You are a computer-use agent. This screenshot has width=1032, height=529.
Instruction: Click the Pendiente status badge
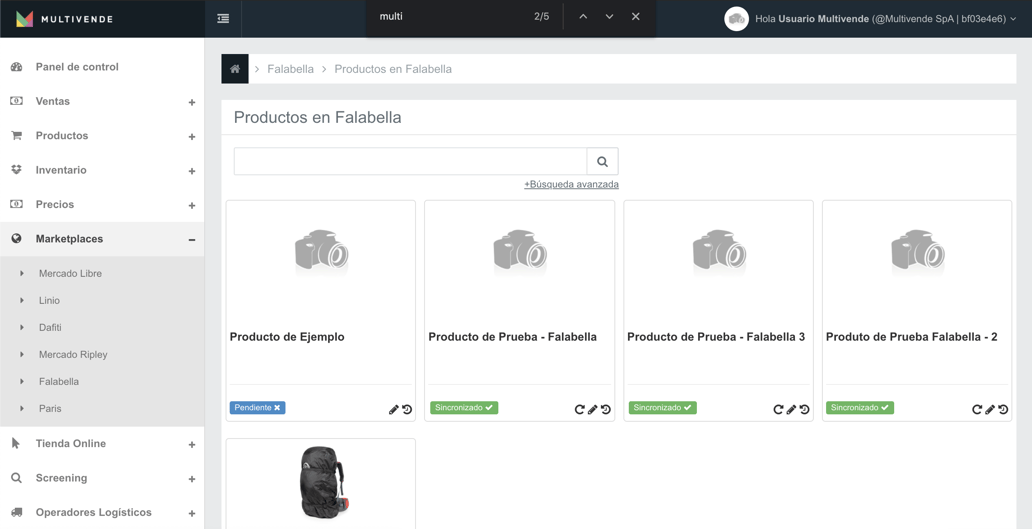257,408
